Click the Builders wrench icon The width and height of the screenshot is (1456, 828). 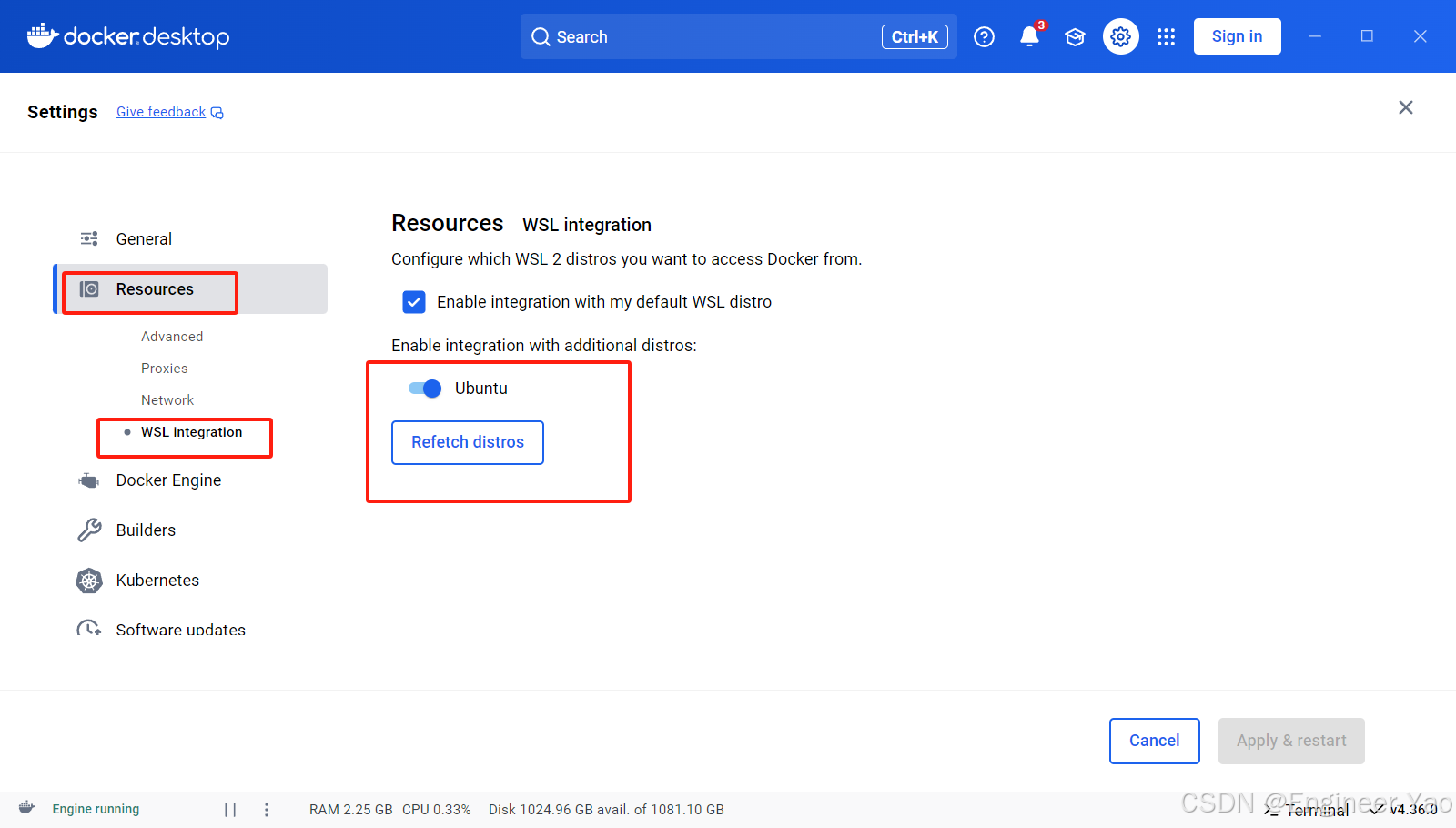pyautogui.click(x=89, y=530)
